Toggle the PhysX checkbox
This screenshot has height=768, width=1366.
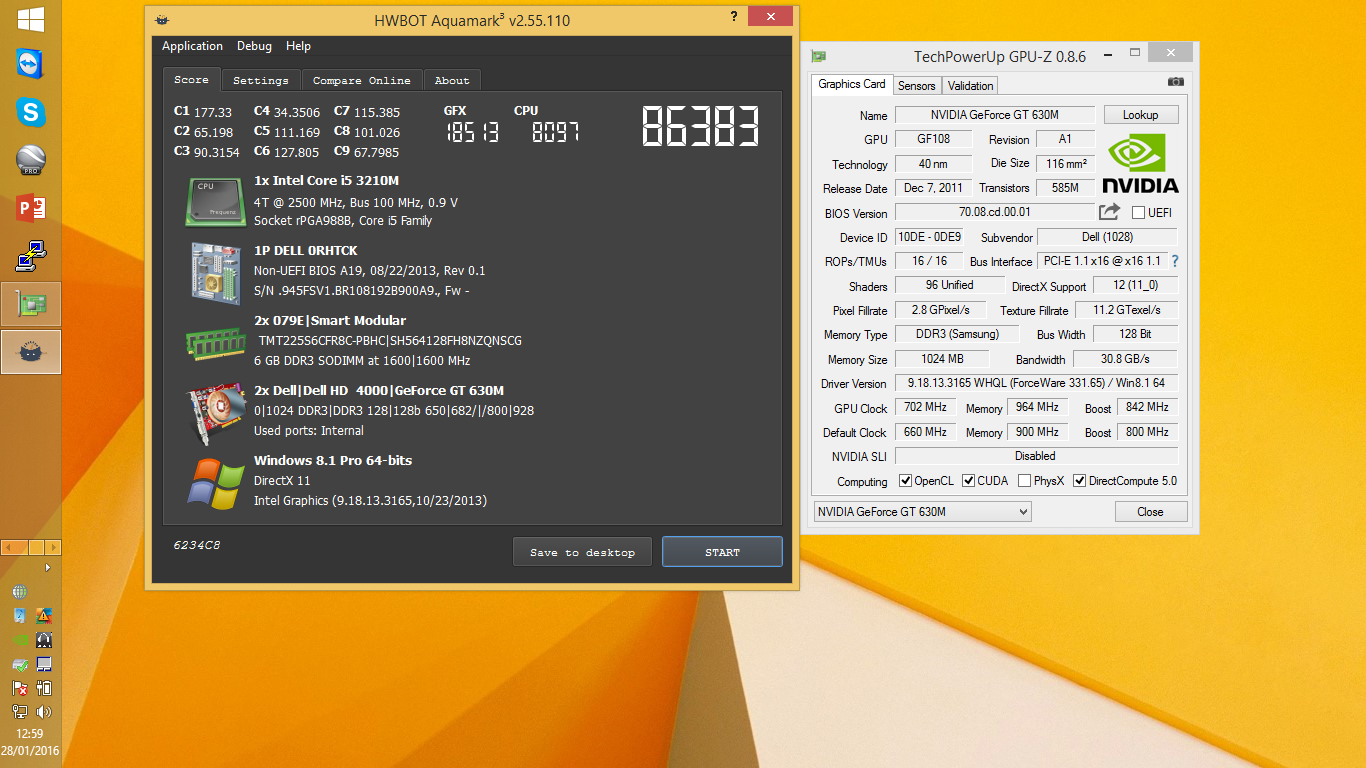click(1025, 481)
